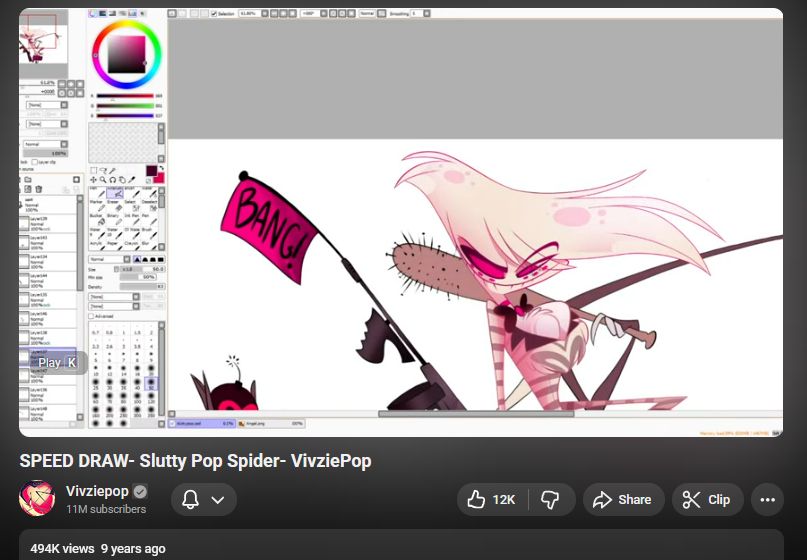Select the rectangular selection tool in SAI

click(93, 170)
